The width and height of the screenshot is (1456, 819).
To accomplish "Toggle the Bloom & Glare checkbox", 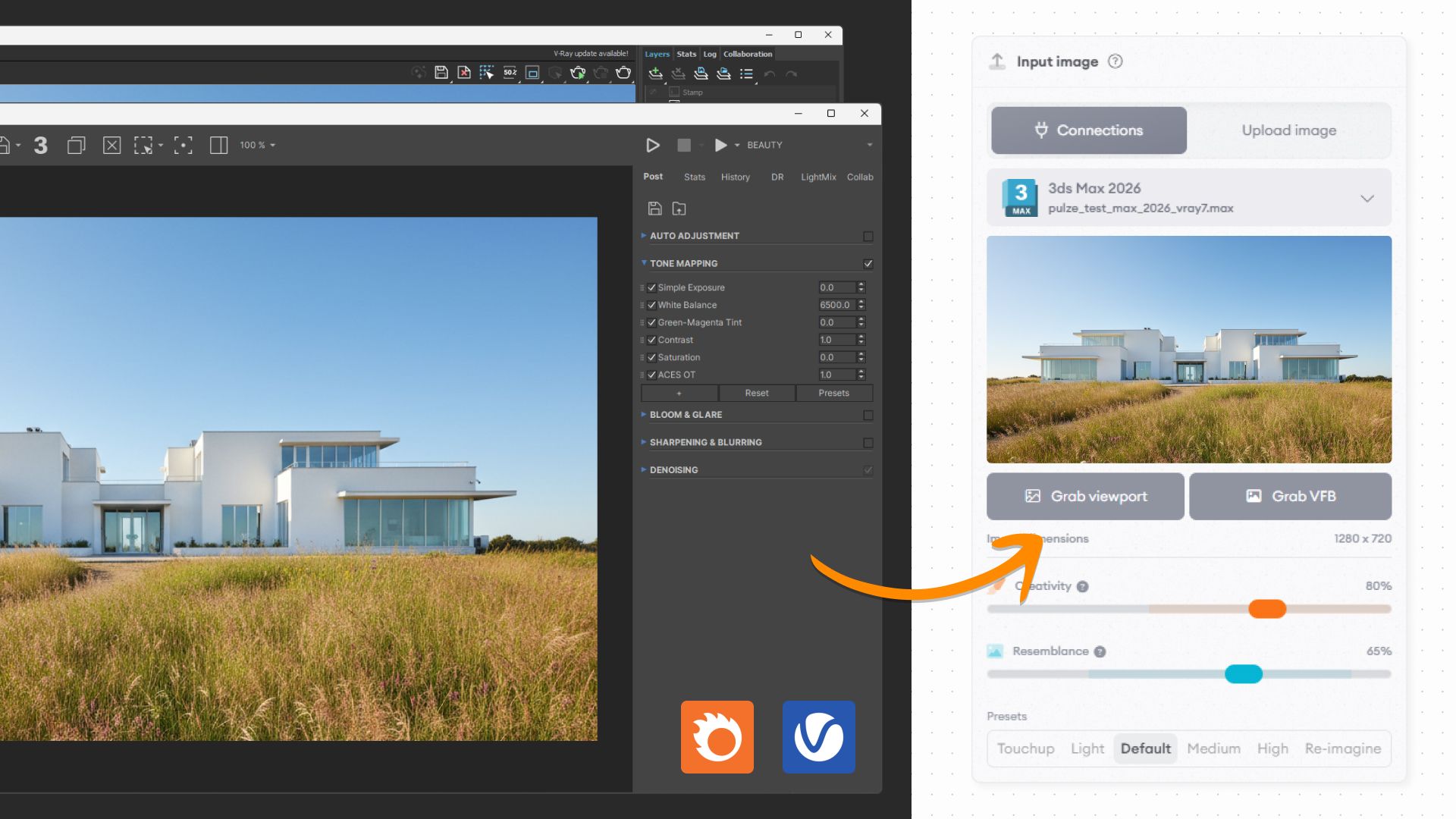I will click(868, 416).
